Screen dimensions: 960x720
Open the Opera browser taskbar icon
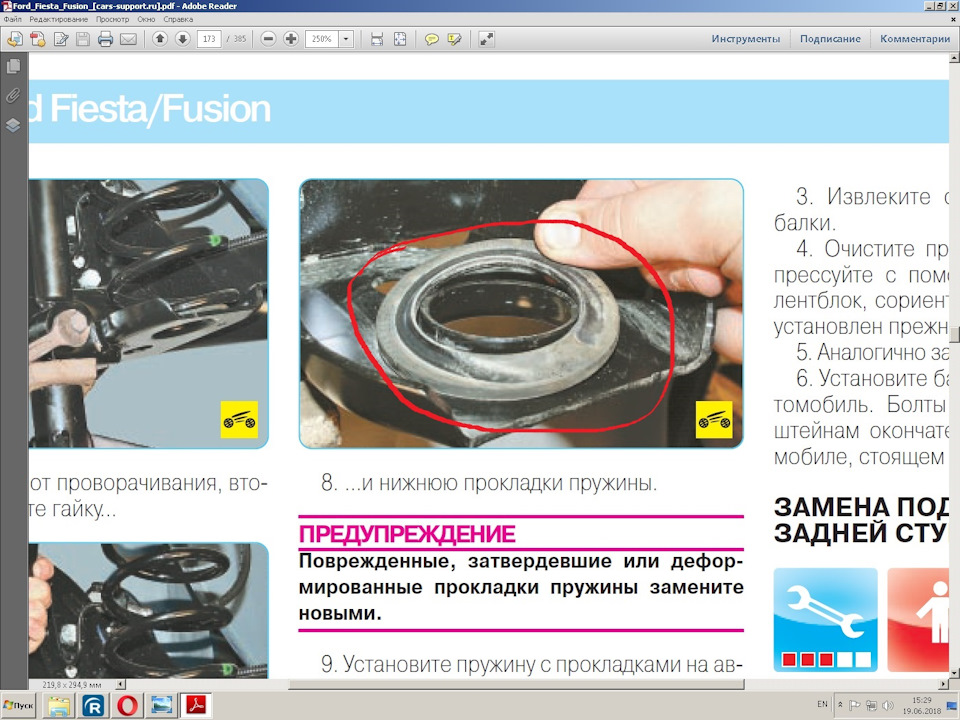[127, 705]
